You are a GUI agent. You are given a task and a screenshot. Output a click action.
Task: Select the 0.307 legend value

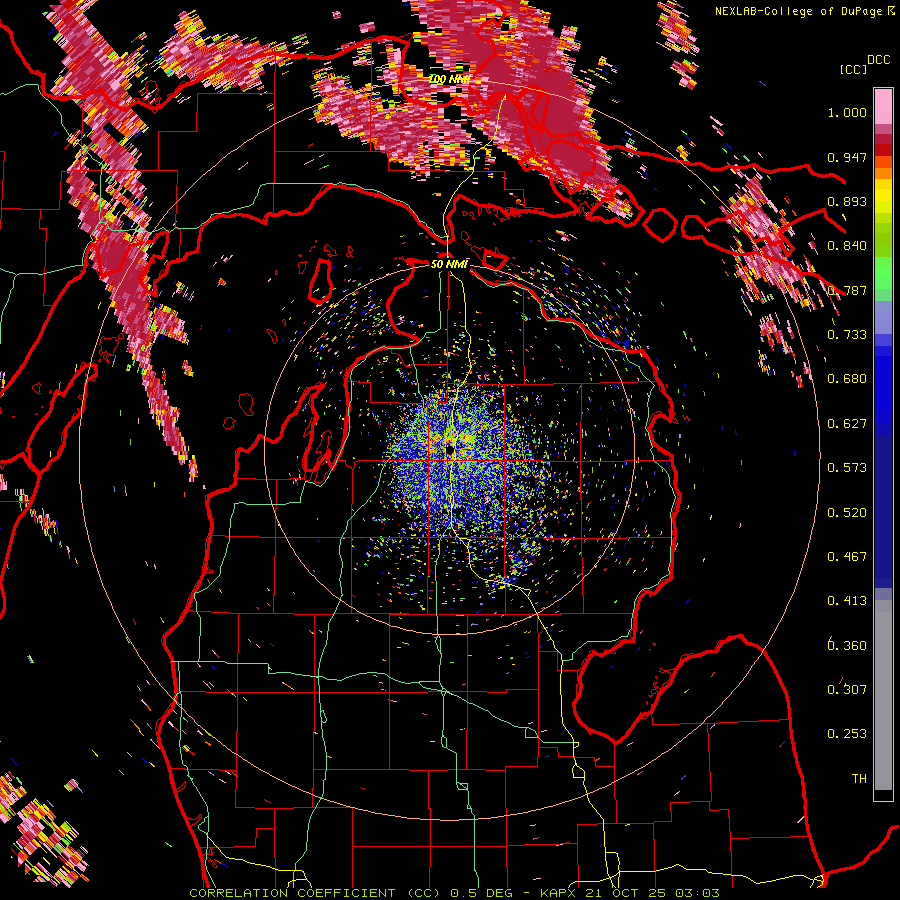pyautogui.click(x=847, y=690)
